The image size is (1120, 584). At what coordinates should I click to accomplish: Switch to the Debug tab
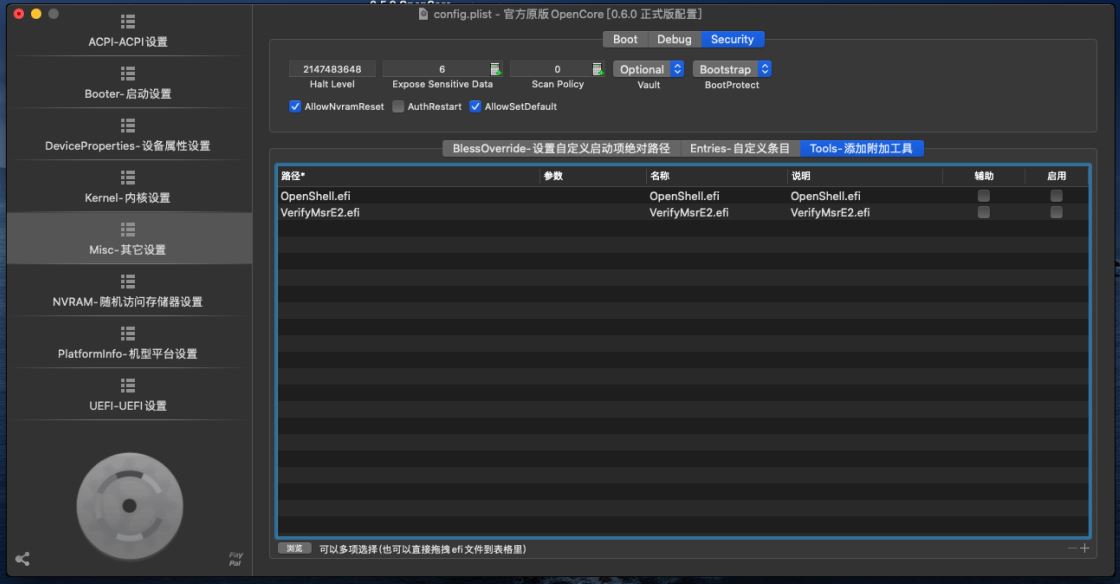click(x=674, y=40)
